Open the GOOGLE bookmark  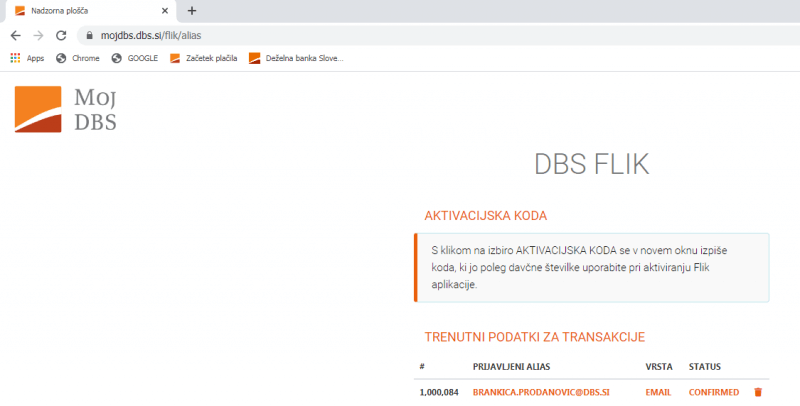[135, 58]
